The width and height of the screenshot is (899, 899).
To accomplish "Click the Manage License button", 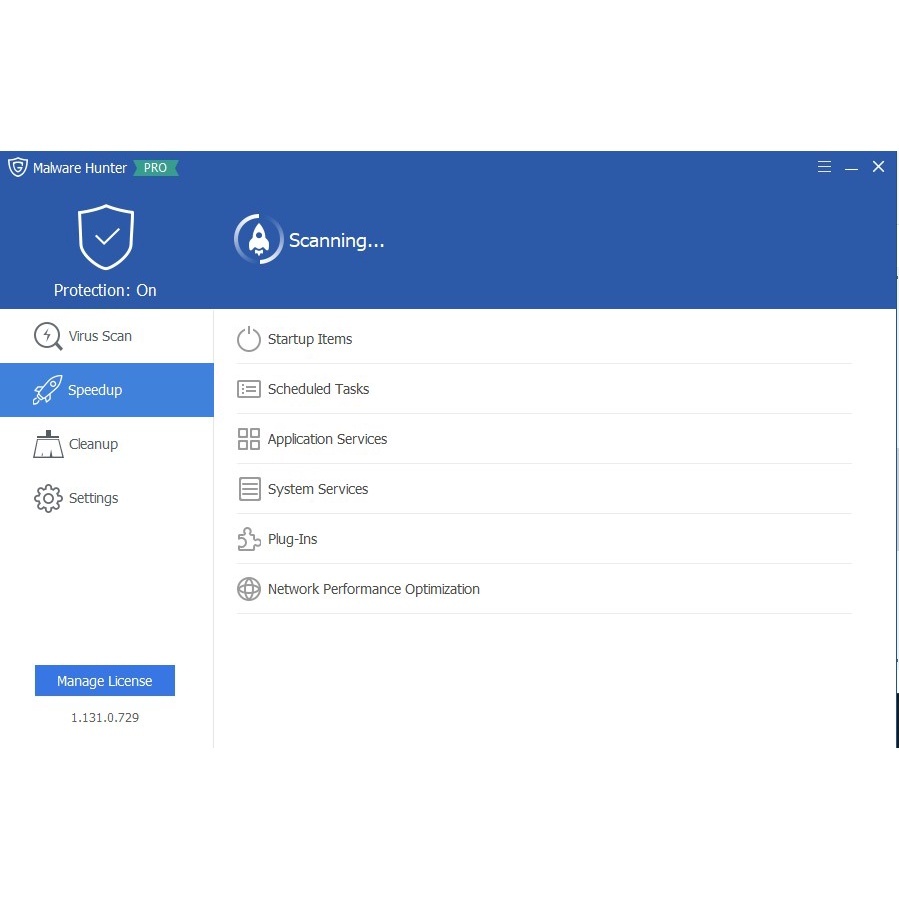I will (105, 681).
